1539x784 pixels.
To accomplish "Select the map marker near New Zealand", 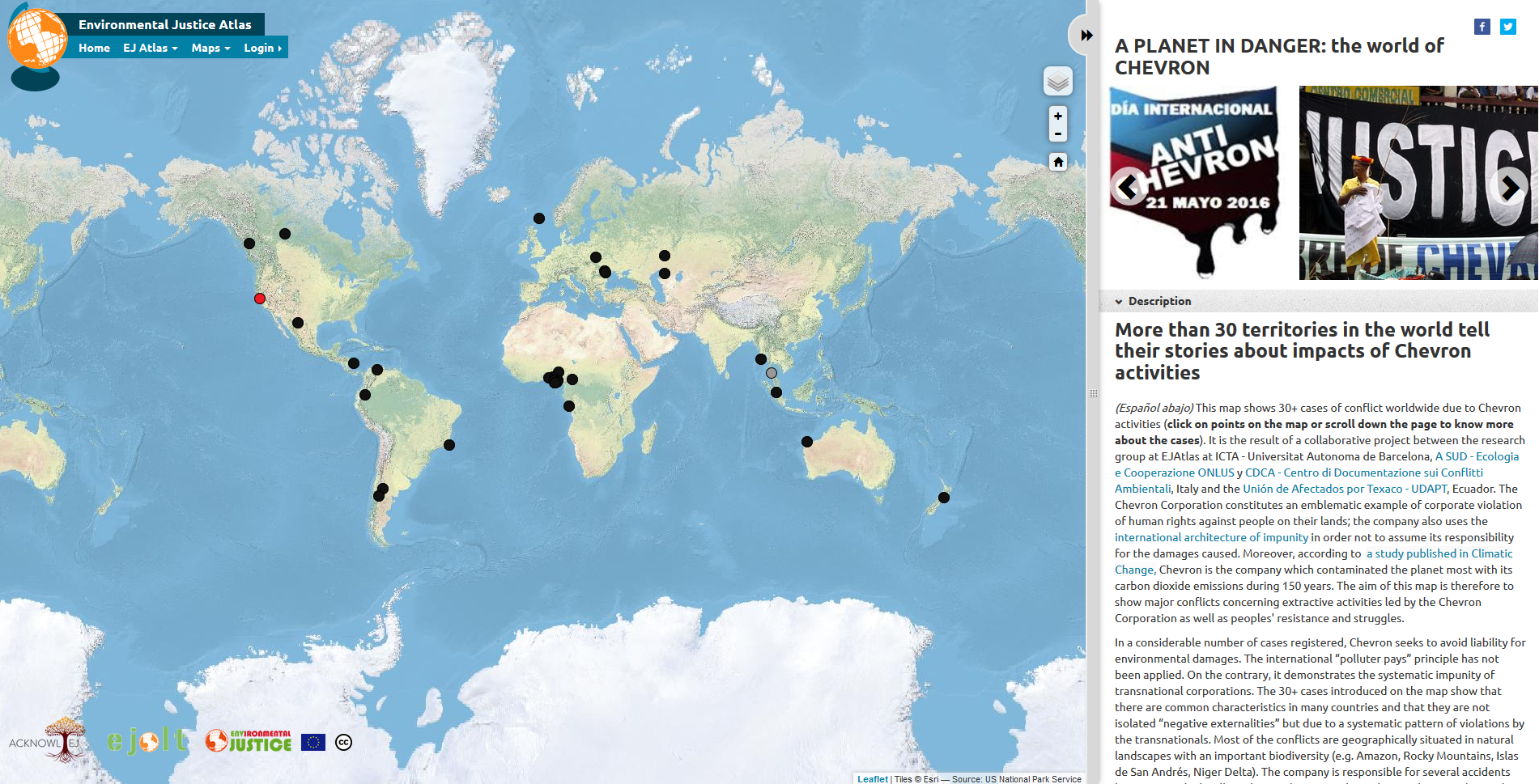I will (x=944, y=498).
